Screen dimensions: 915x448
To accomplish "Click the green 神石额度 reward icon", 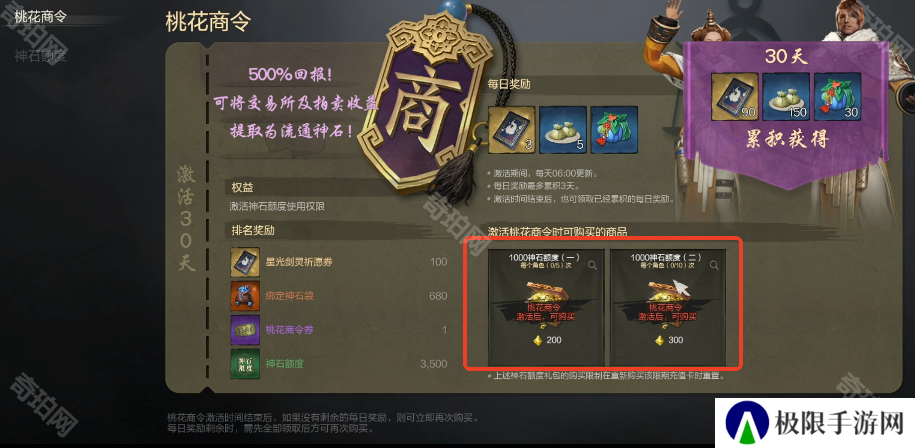I will point(245,364).
